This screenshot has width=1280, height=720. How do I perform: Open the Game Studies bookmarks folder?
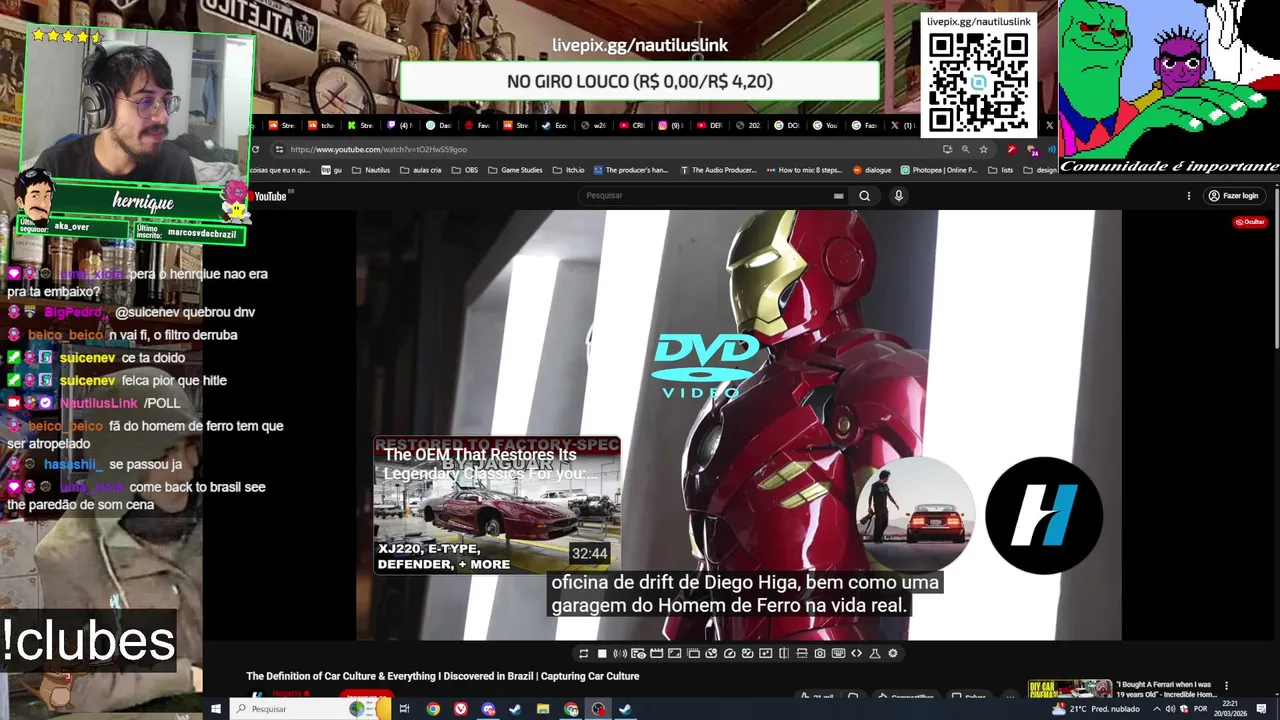pos(514,170)
